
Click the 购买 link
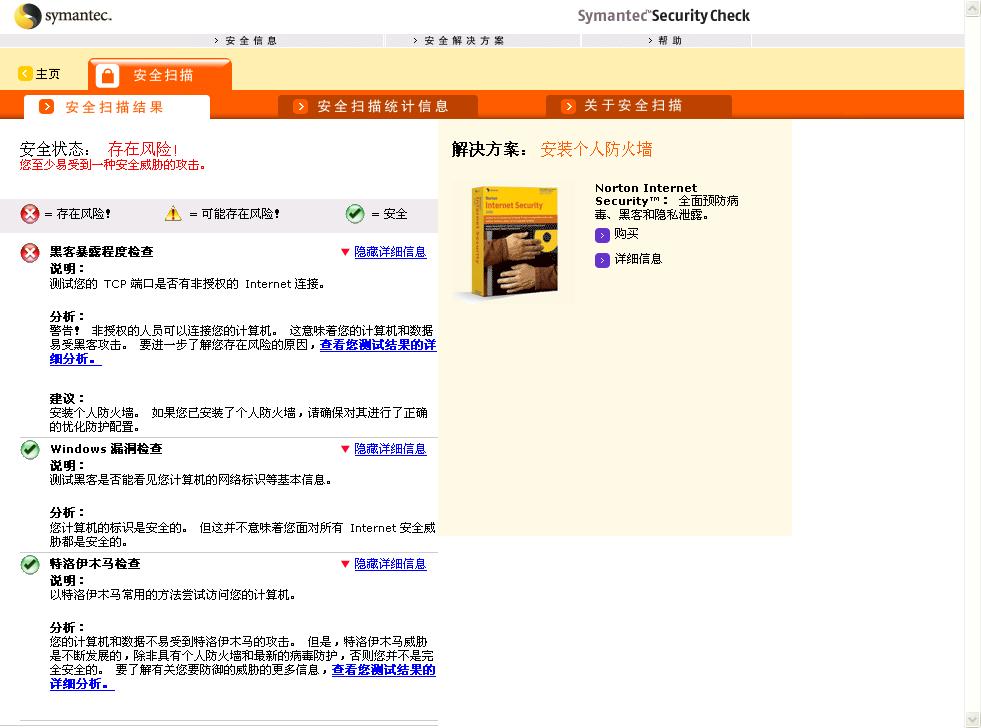tap(626, 234)
